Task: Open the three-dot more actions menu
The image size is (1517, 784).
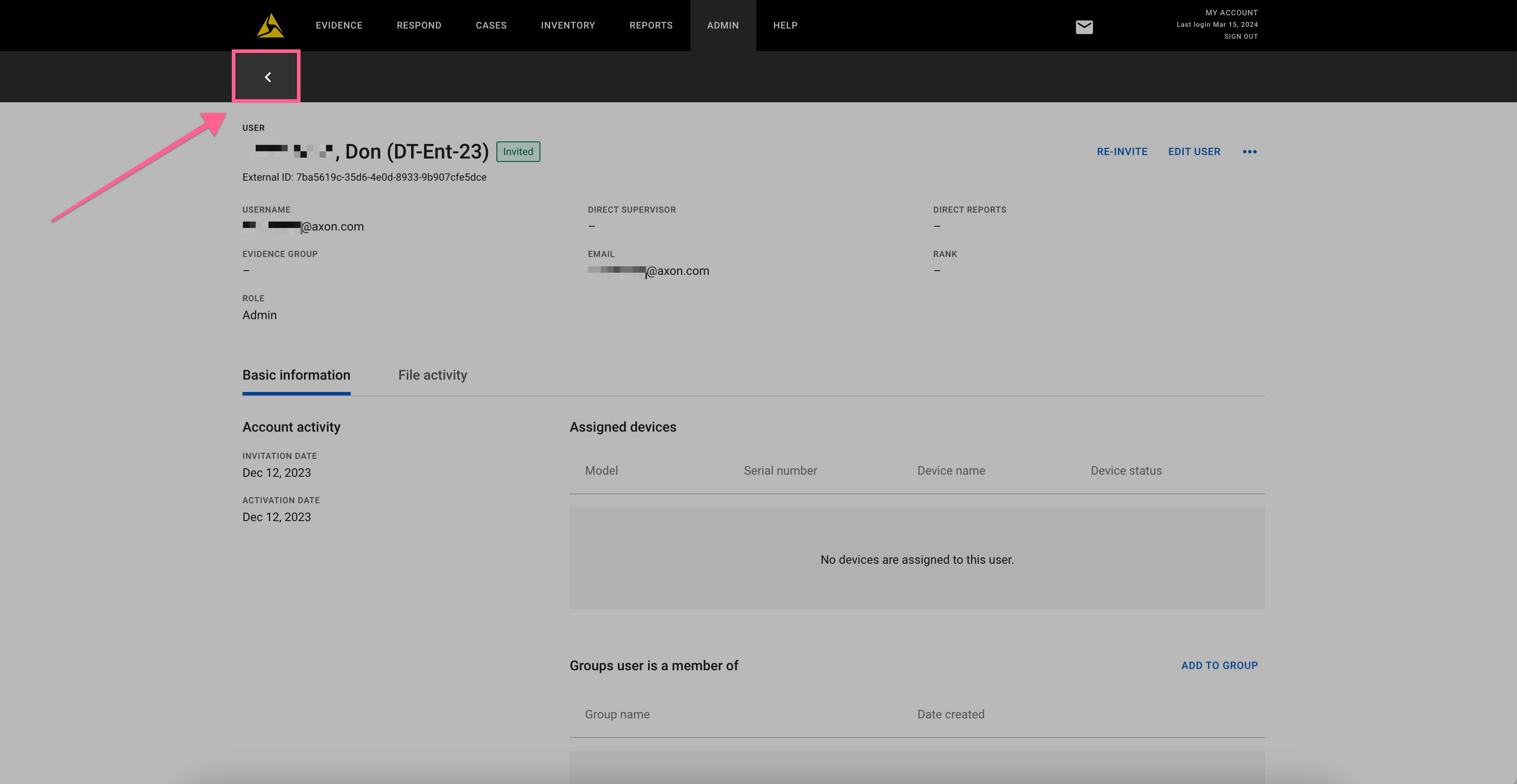Action: (x=1249, y=152)
